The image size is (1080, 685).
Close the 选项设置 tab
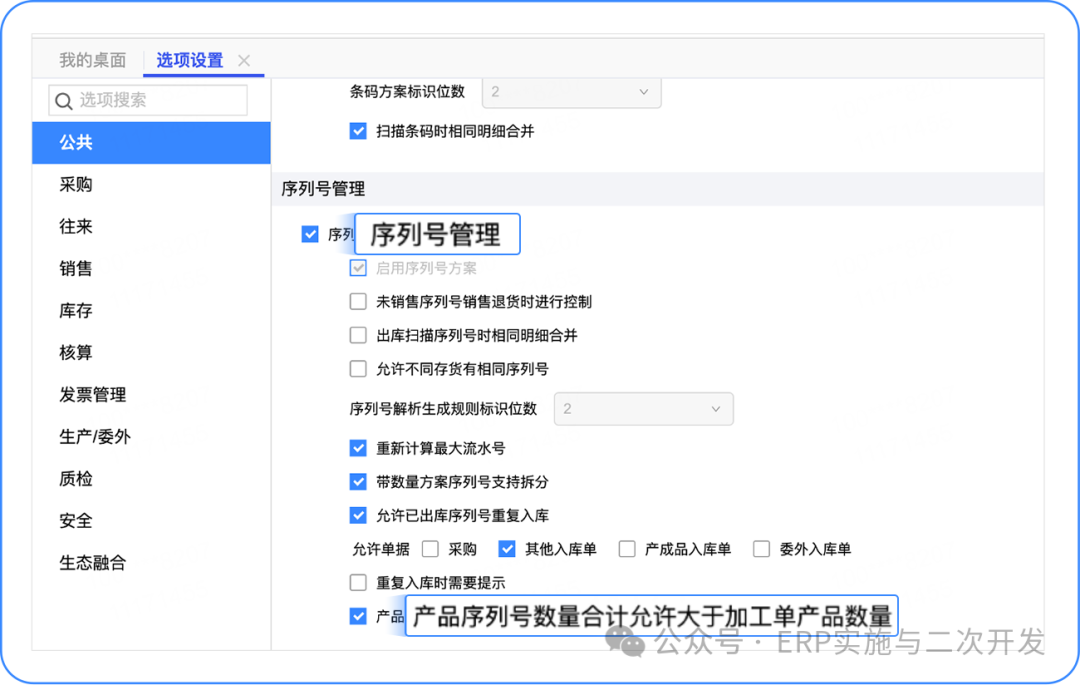[x=244, y=61]
